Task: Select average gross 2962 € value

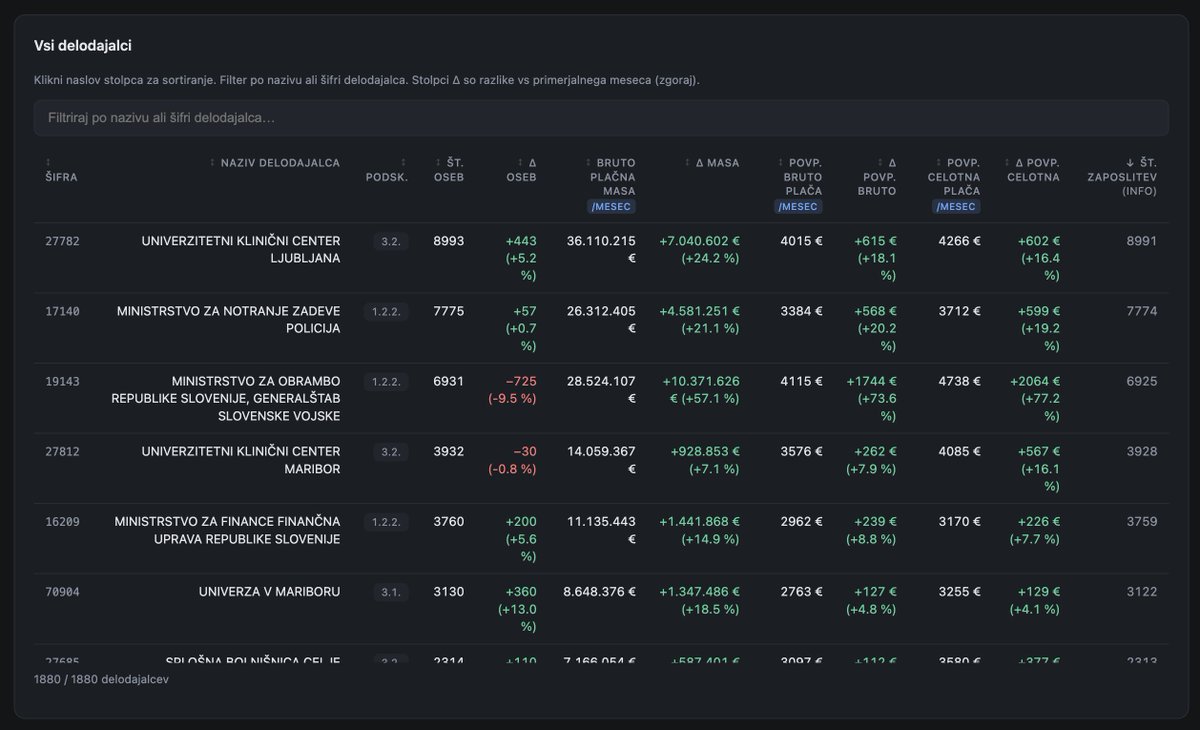Action: [x=801, y=521]
